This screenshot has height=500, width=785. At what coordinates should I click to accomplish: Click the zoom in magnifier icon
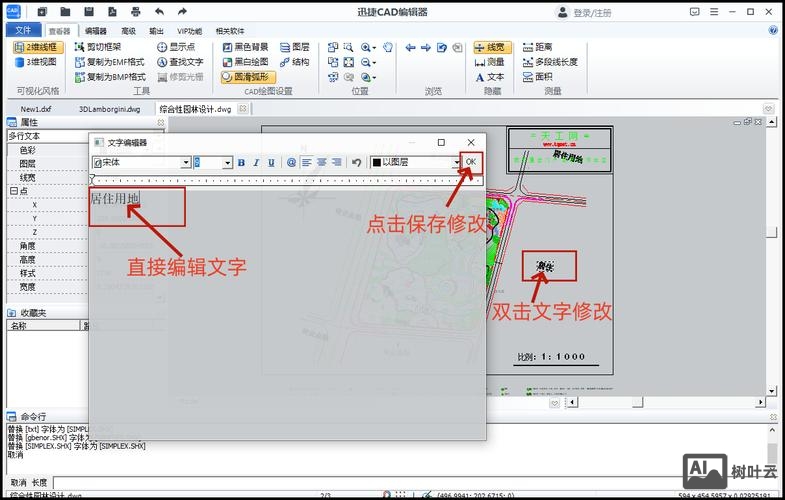pos(366,48)
